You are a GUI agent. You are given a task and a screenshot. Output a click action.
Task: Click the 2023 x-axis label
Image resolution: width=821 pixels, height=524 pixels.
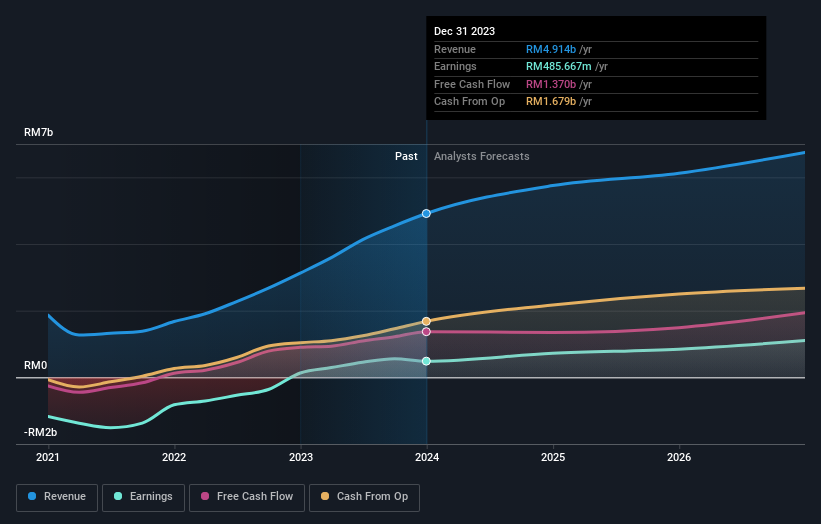pyautogui.click(x=301, y=458)
